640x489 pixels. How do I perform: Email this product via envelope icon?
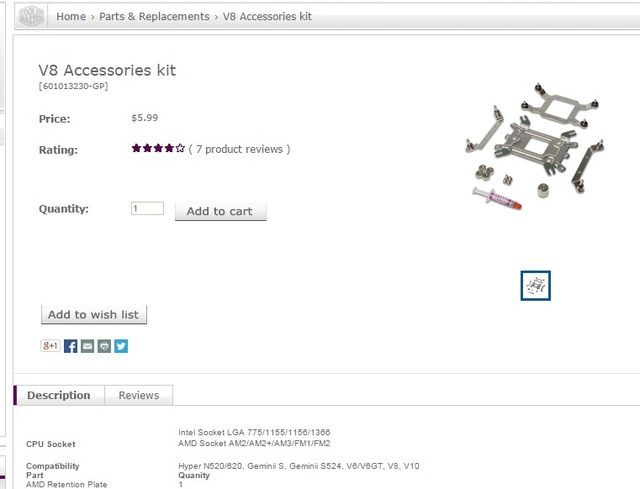point(87,346)
